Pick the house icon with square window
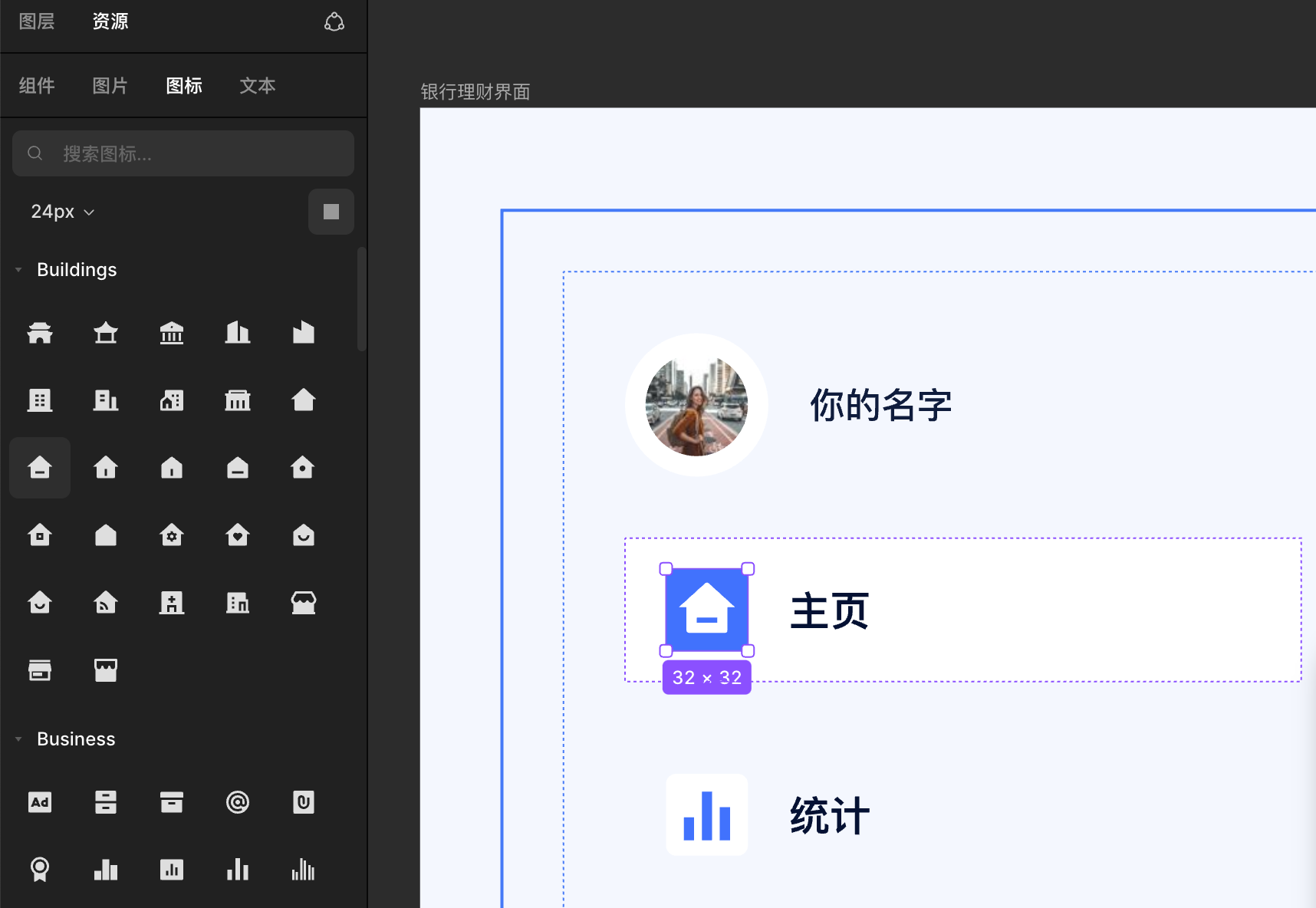This screenshot has height=908, width=1316. tap(40, 535)
